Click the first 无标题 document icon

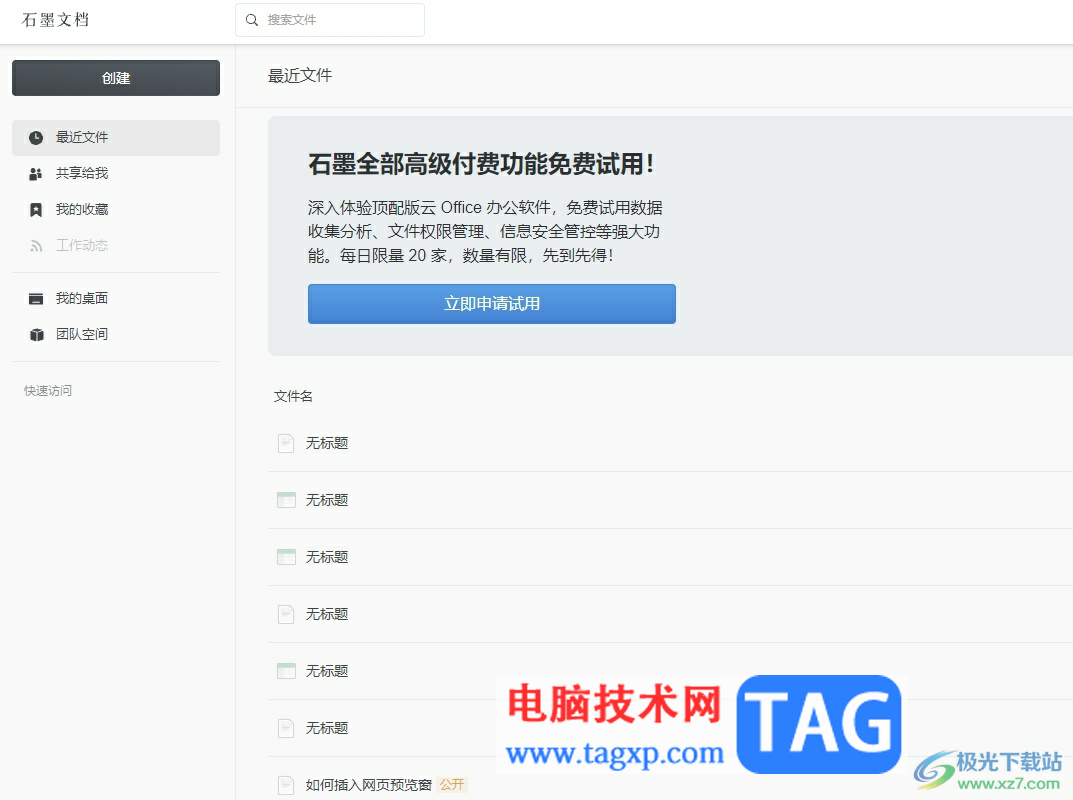286,443
